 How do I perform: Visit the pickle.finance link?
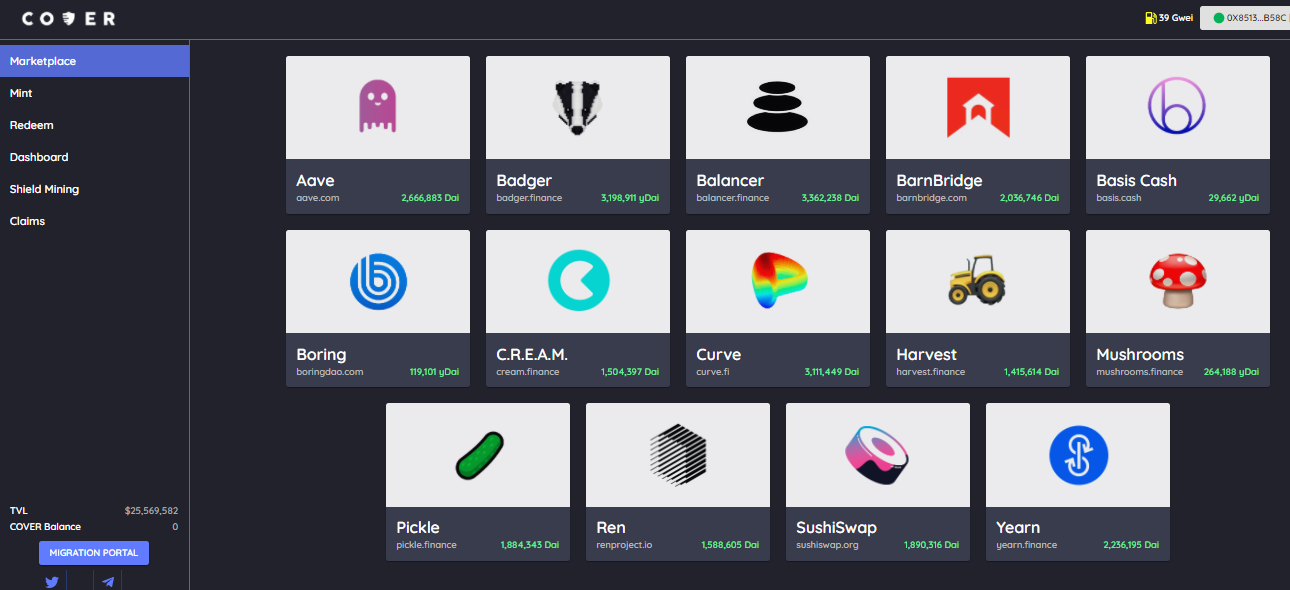click(x=426, y=545)
